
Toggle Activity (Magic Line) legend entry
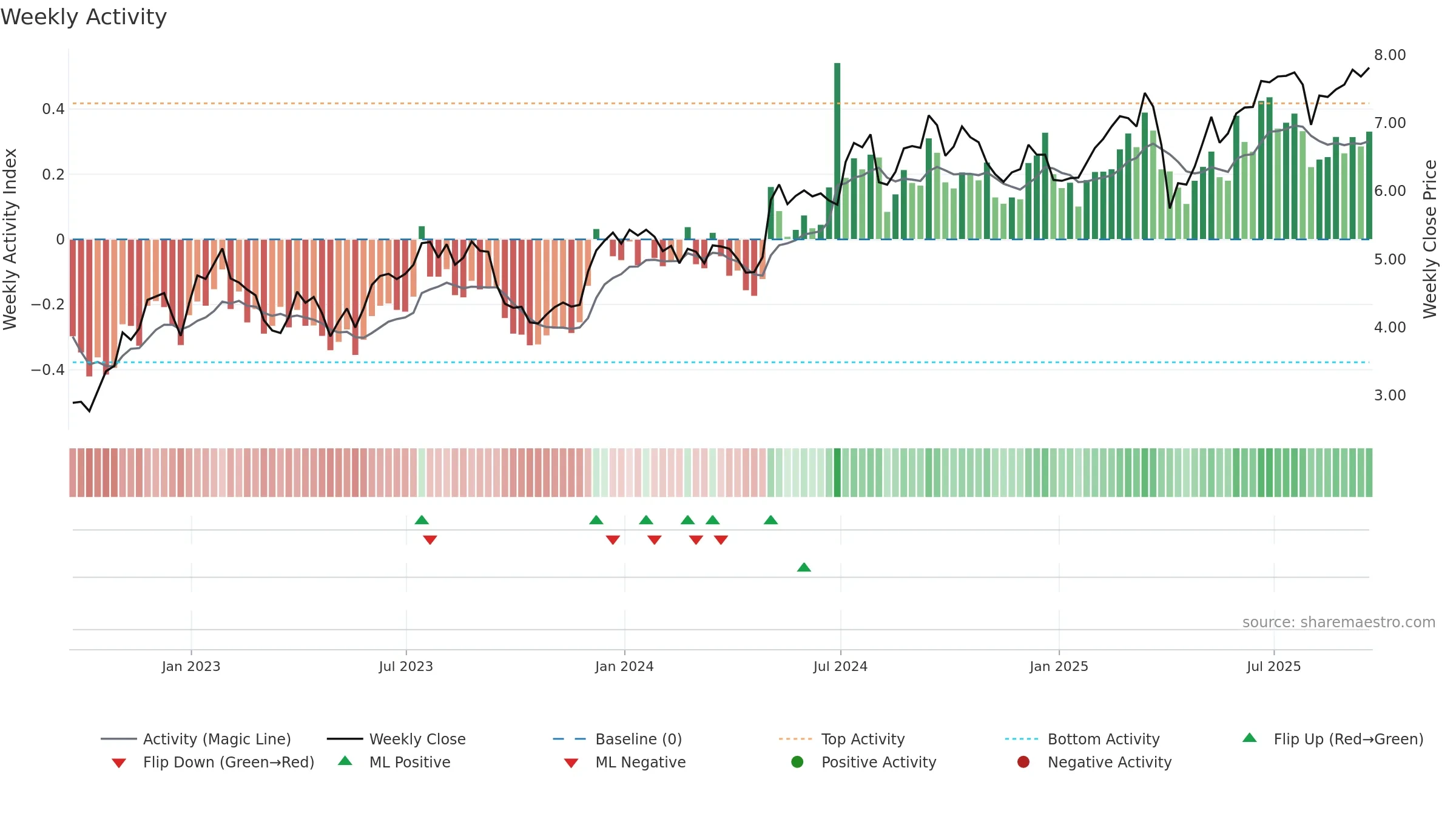pyautogui.click(x=196, y=739)
